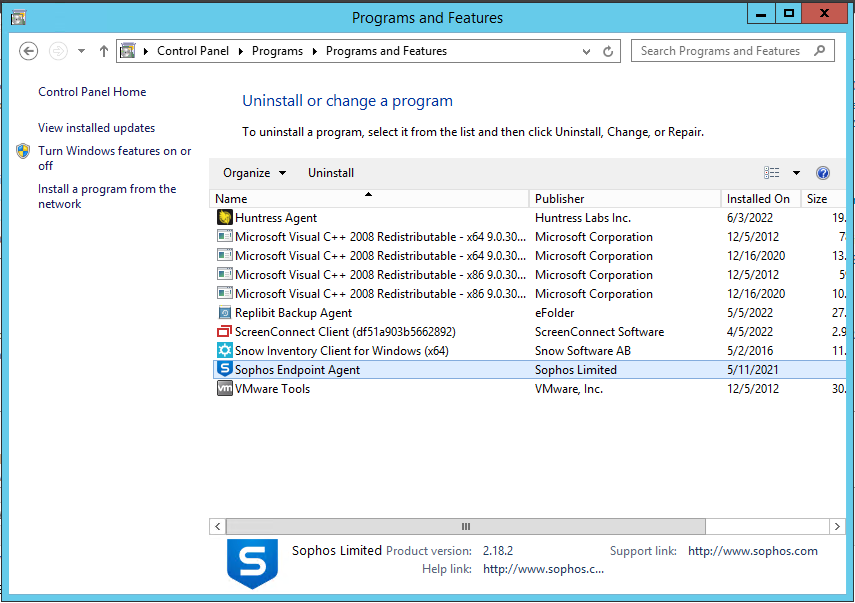Click the Replibit Backup Agent icon
The height and width of the screenshot is (603, 855).
click(x=225, y=312)
